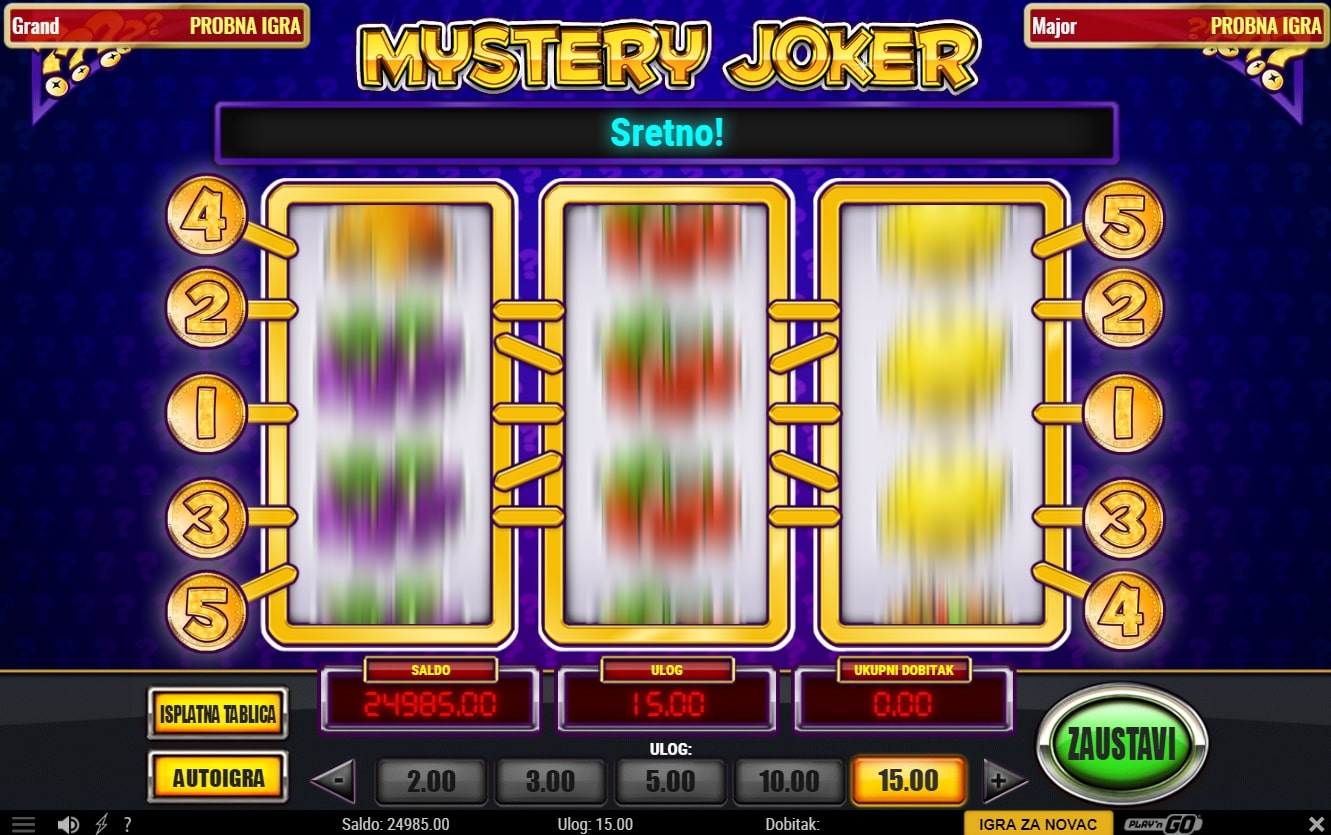The image size is (1331, 835).
Task: Toggle the lightning fast-play icon
Action: click(101, 824)
